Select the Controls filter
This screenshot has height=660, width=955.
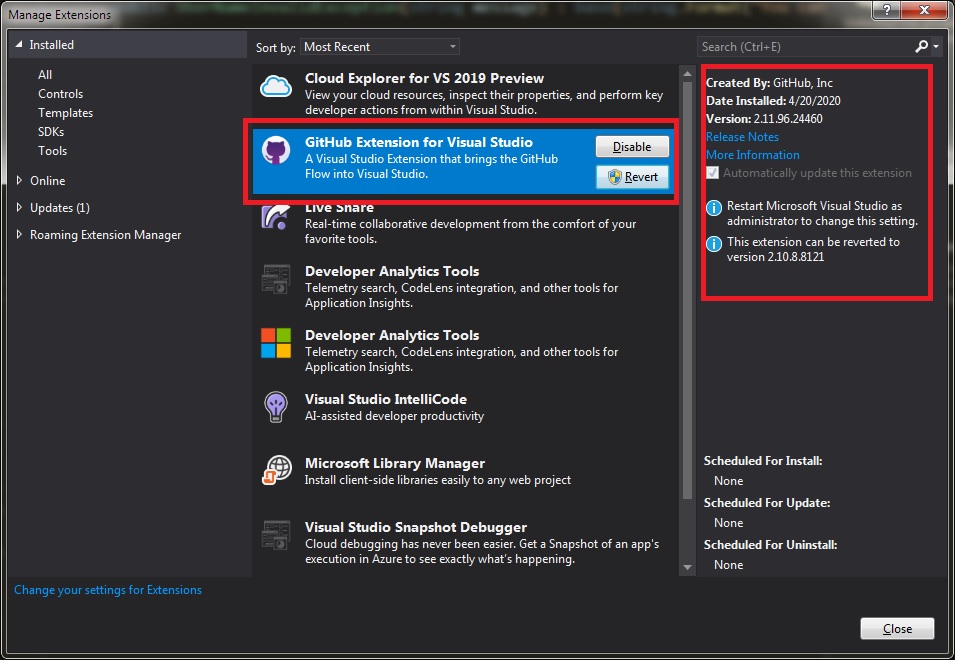60,94
